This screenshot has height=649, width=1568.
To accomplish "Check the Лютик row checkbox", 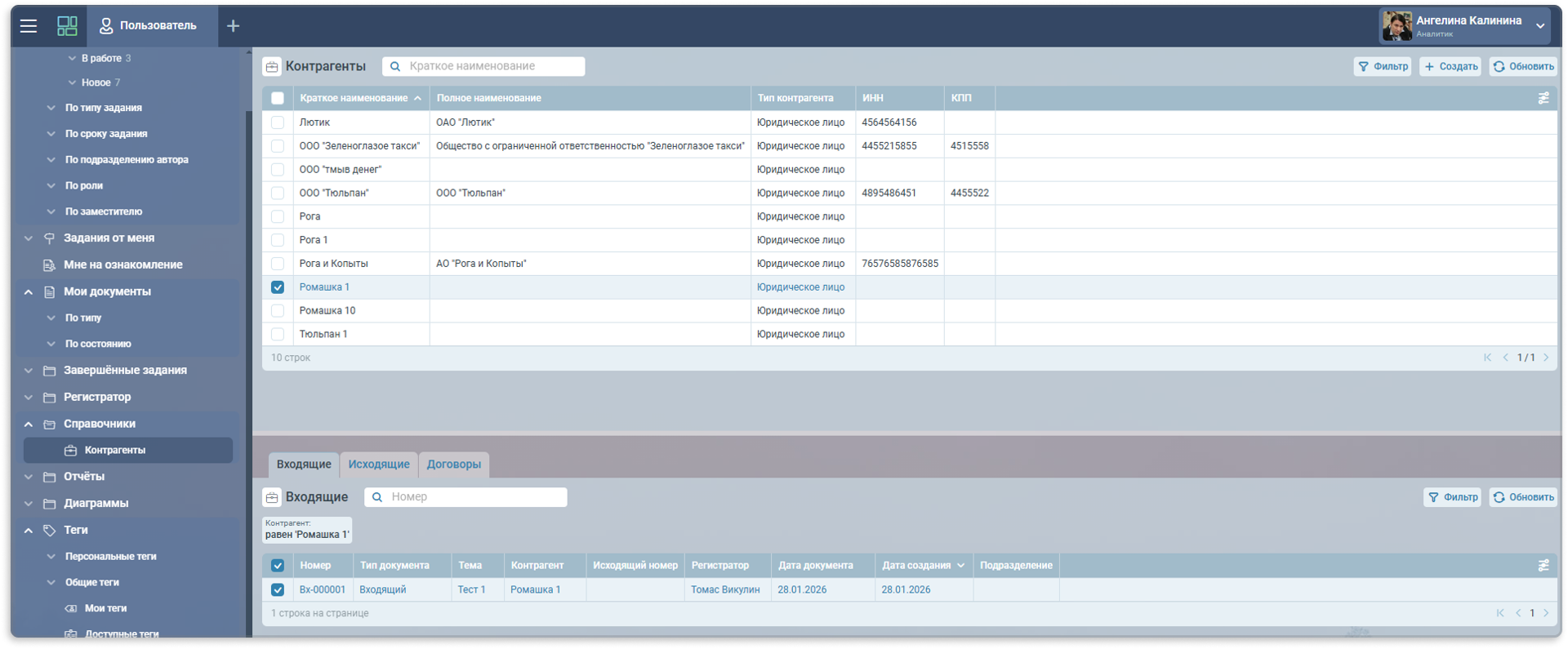I will [x=278, y=122].
